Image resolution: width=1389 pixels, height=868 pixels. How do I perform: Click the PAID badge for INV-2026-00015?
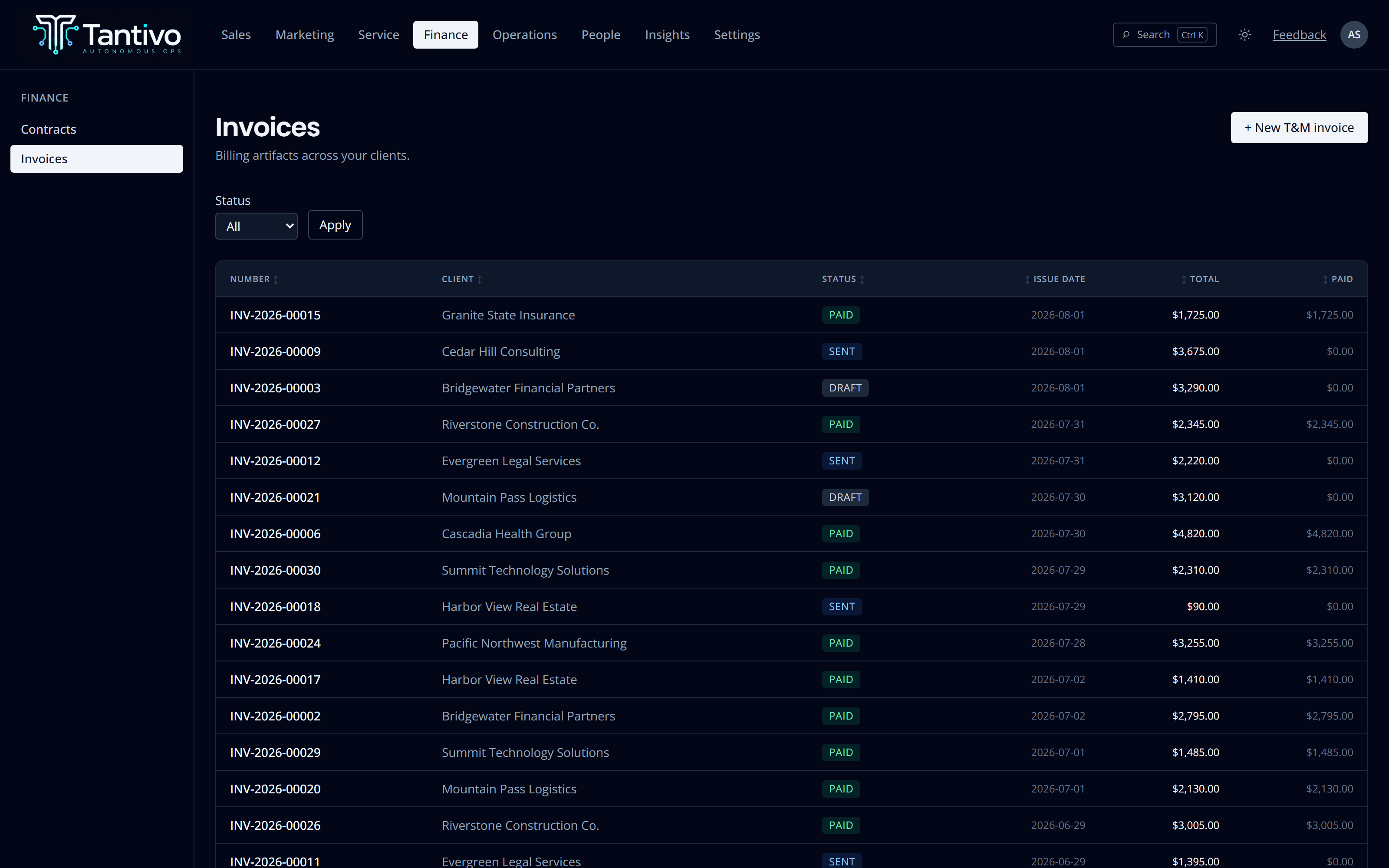click(x=841, y=315)
